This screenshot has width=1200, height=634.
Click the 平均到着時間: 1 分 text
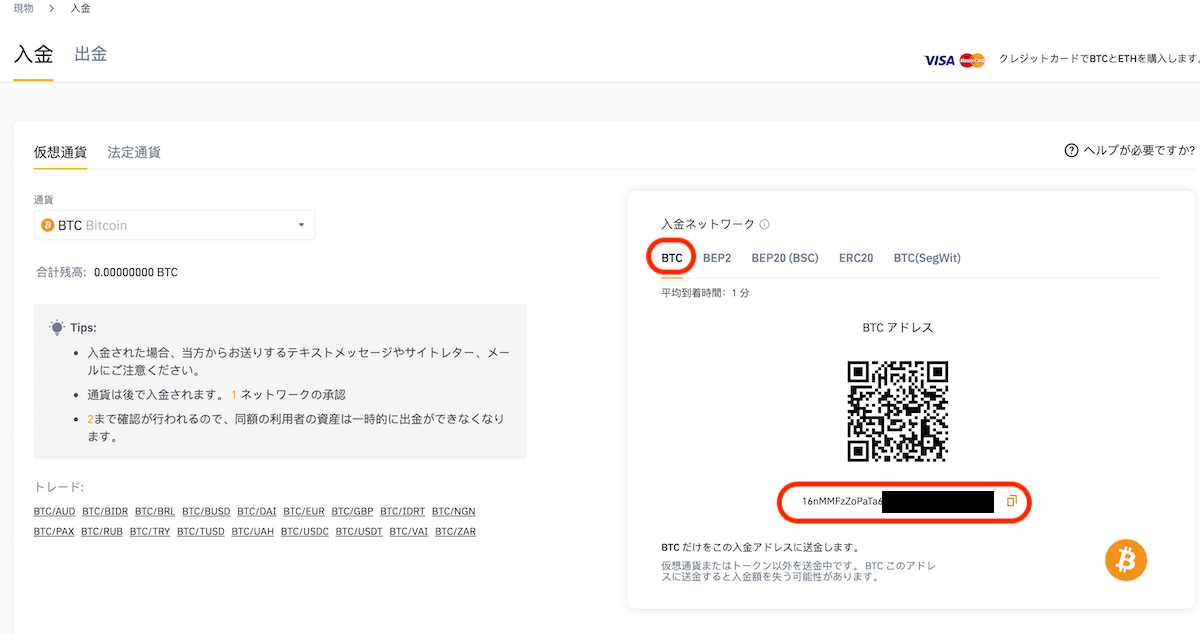(705, 293)
